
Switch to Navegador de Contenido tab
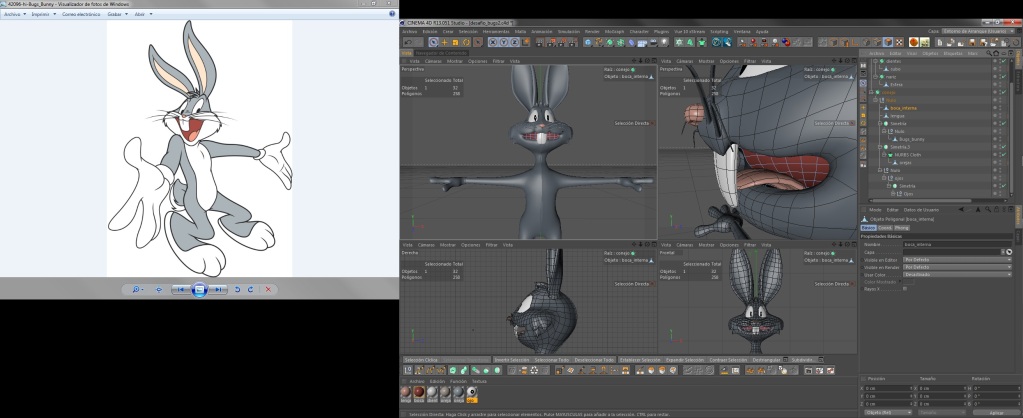tap(442, 53)
